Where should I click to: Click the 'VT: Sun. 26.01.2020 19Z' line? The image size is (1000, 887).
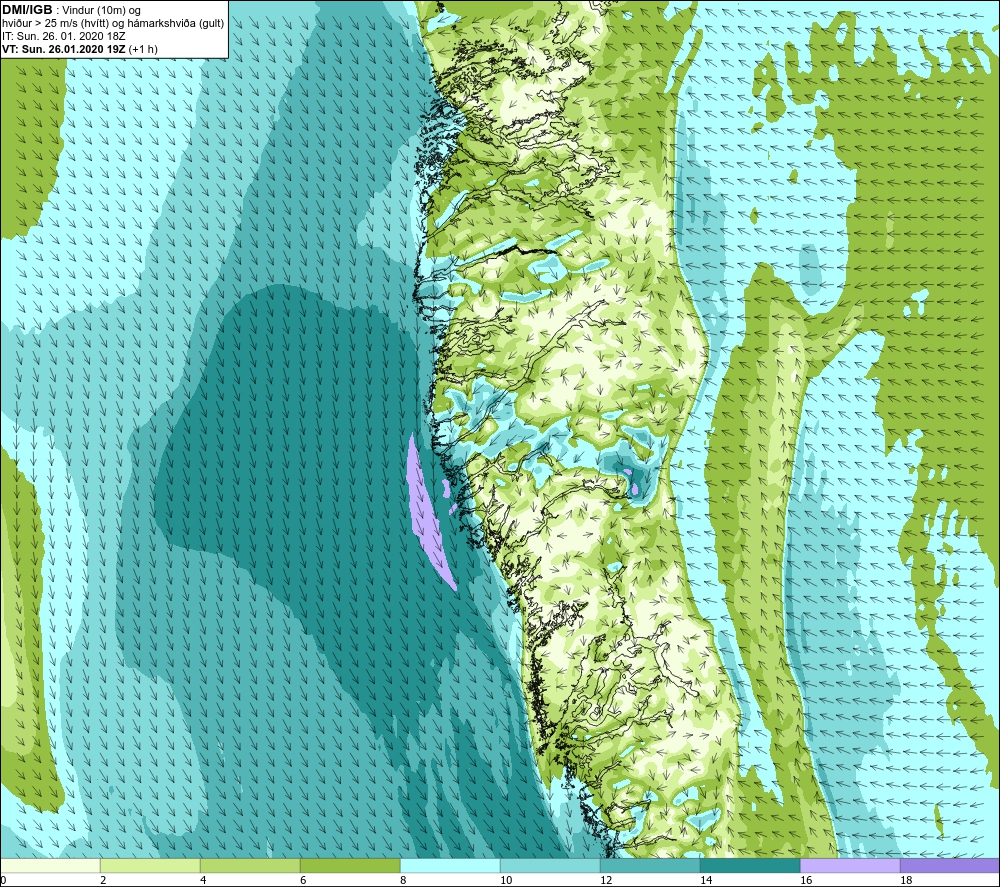(64, 49)
